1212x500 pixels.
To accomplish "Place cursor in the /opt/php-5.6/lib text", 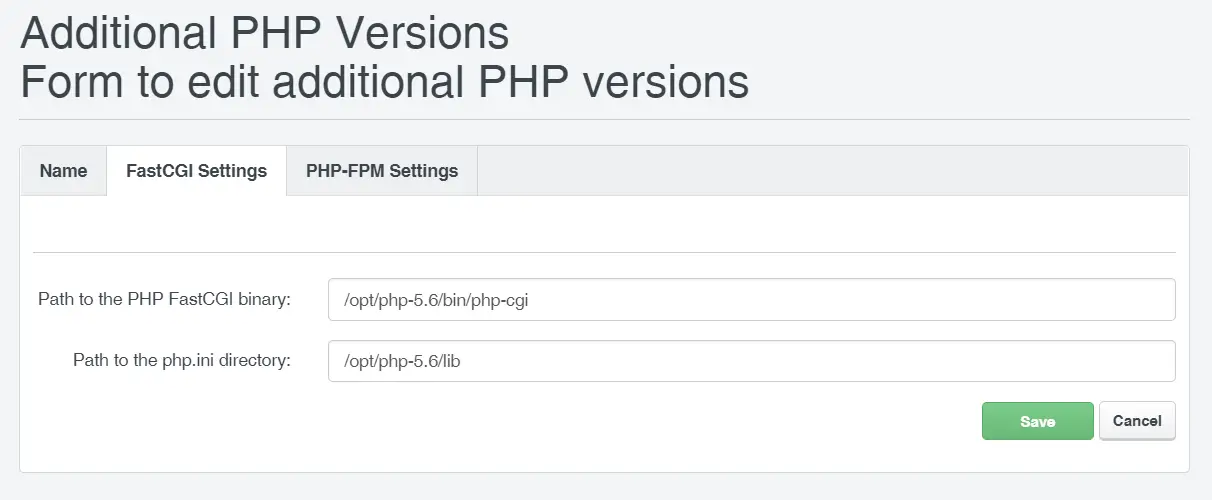I will (402, 361).
